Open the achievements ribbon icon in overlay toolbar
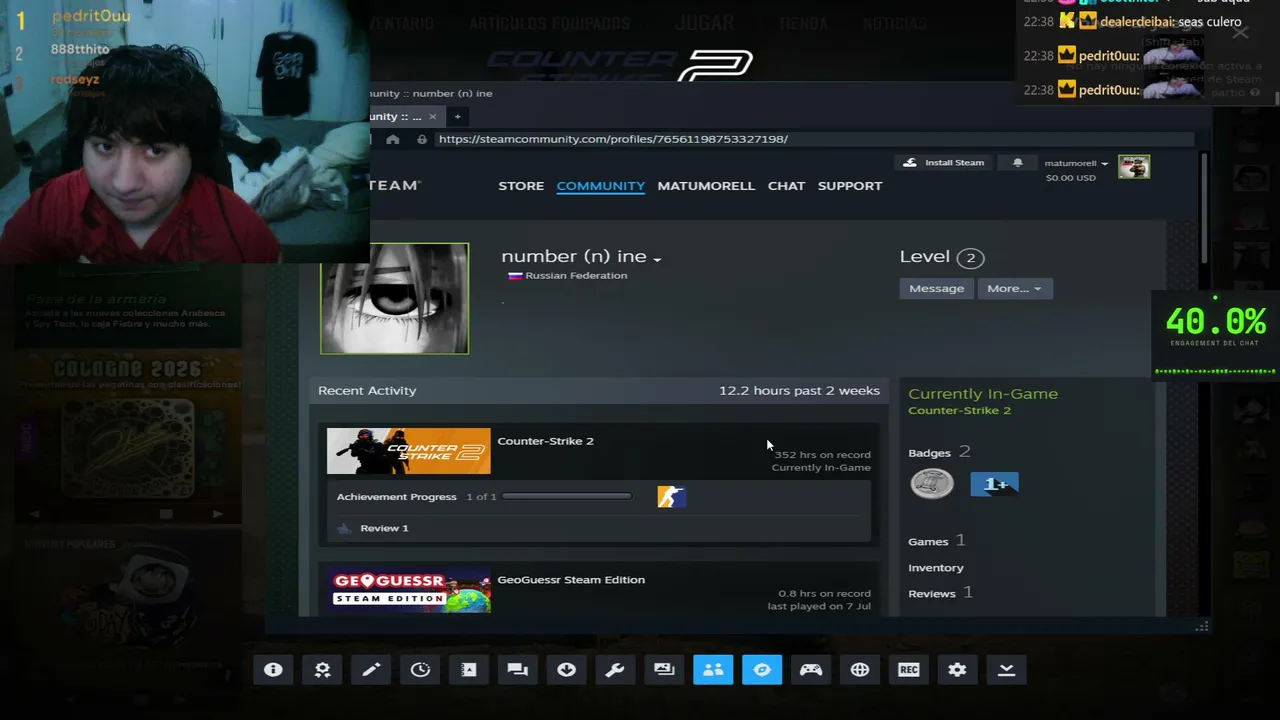 [x=322, y=670]
